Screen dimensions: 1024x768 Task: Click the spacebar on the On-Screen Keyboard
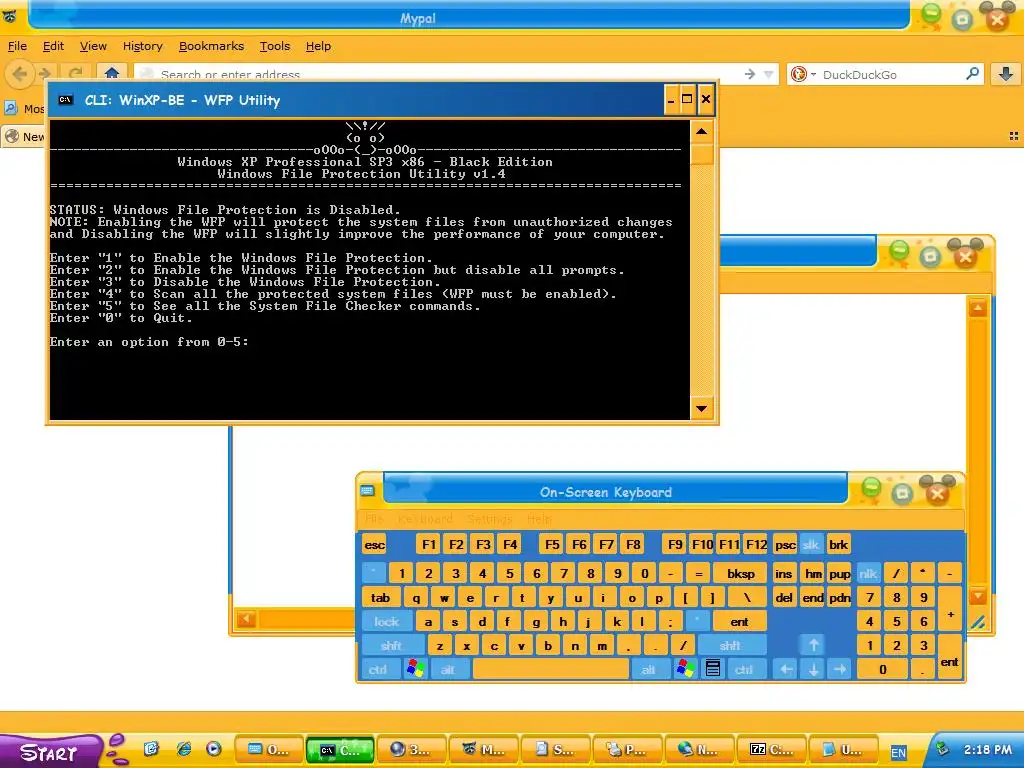(551, 669)
